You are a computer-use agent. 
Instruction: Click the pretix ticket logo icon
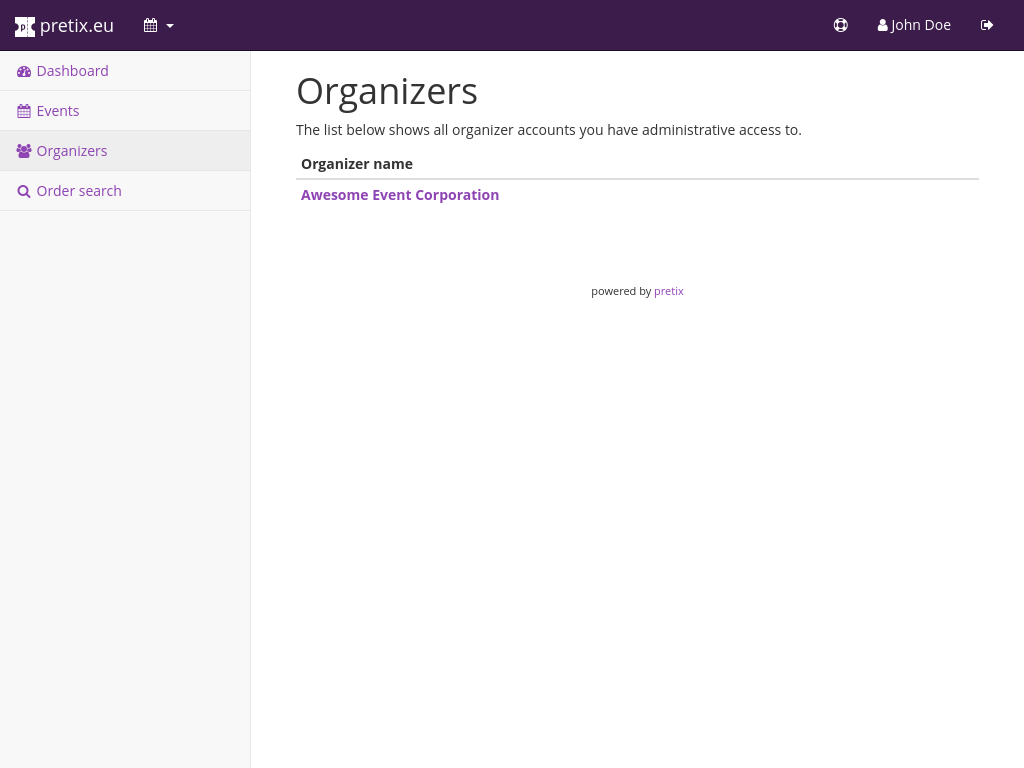coord(25,27)
